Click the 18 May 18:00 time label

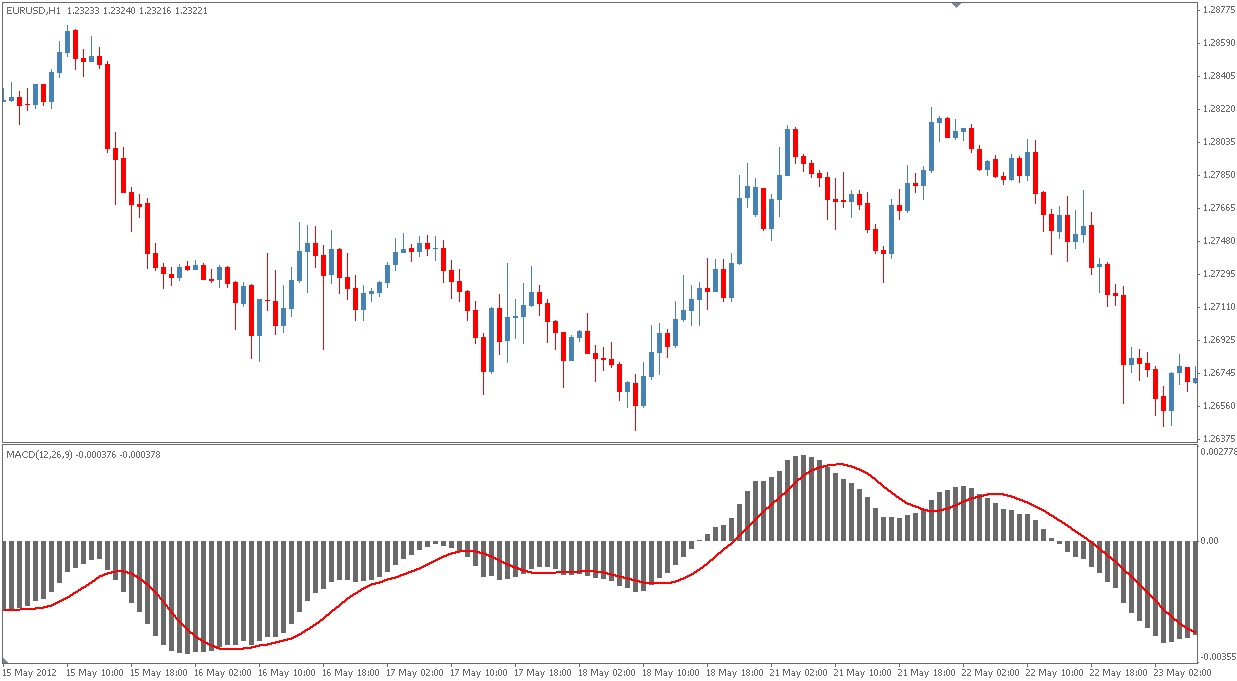coord(736,673)
